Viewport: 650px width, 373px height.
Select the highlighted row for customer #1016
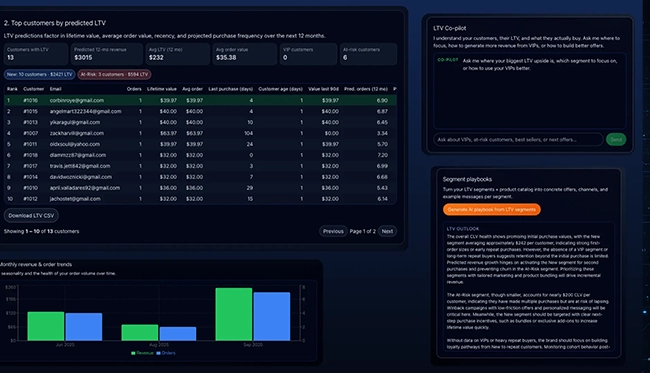click(200, 100)
